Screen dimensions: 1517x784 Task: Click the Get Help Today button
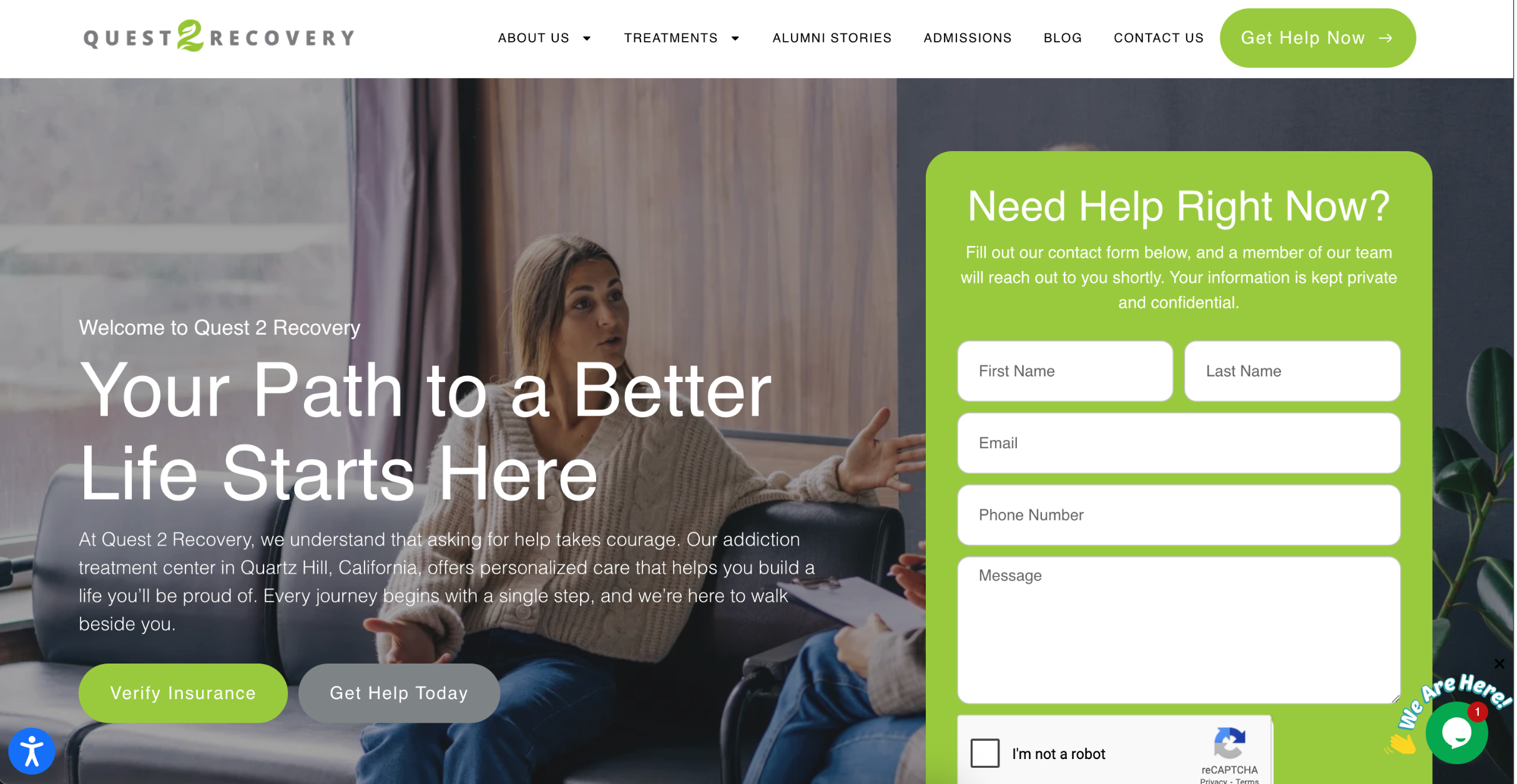coord(399,693)
